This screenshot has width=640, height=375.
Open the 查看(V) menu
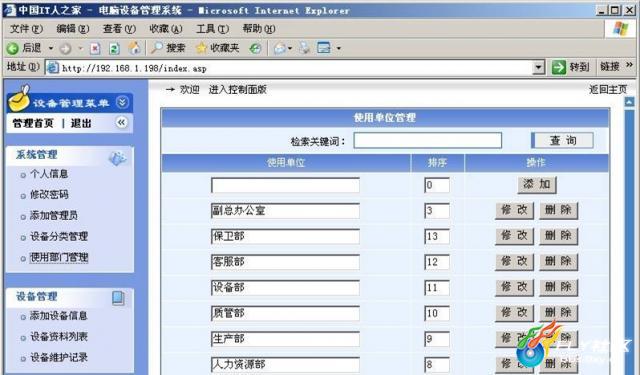pos(119,29)
